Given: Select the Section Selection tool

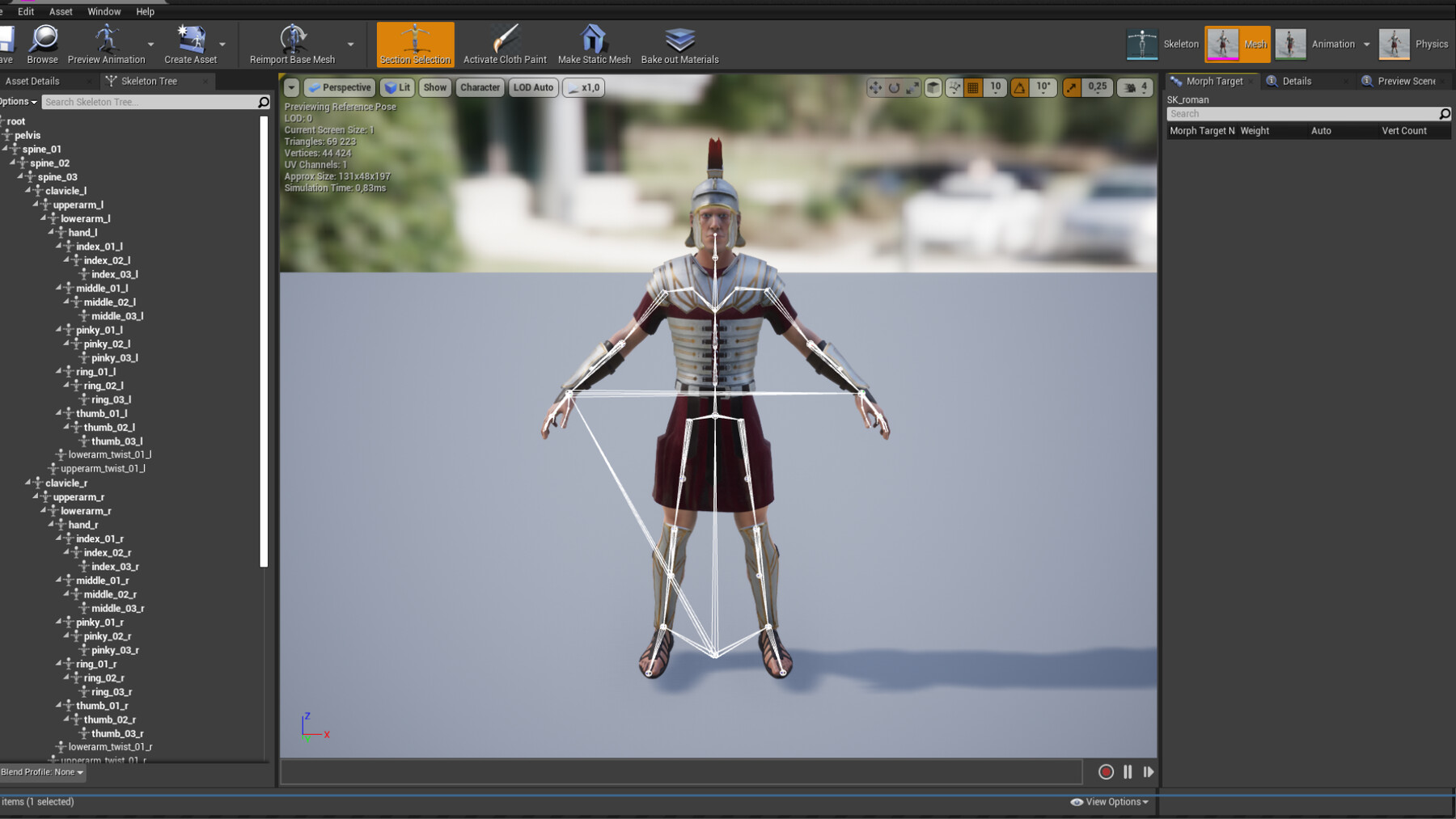Looking at the screenshot, I should (414, 44).
